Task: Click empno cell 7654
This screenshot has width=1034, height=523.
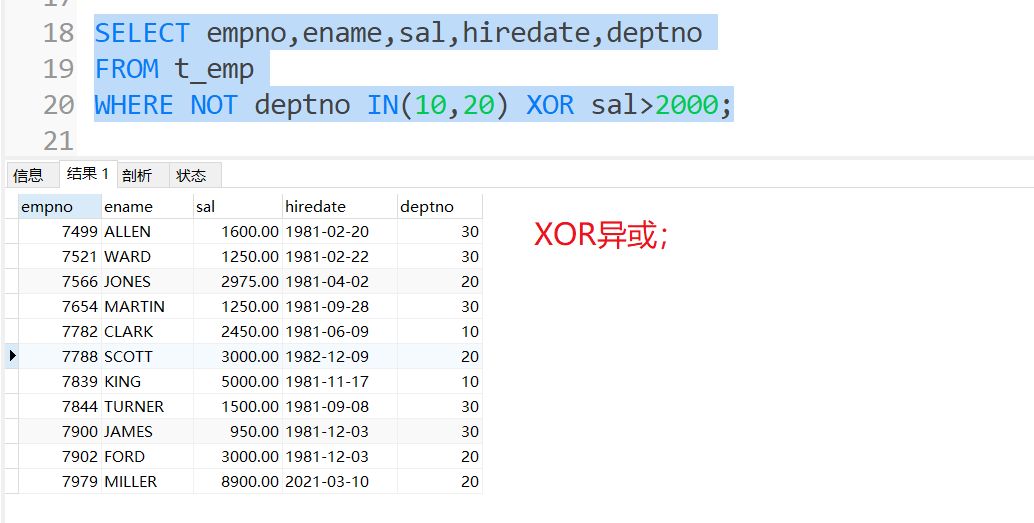Action: click(x=59, y=307)
